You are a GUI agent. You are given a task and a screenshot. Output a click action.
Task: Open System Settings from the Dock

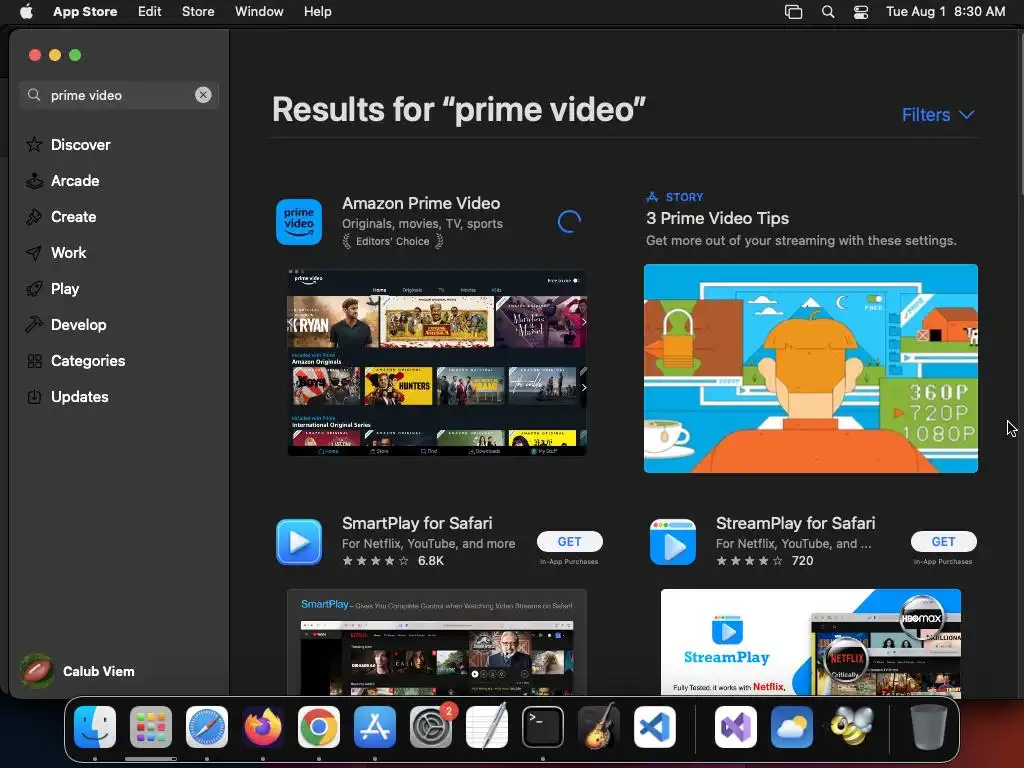[431, 727]
